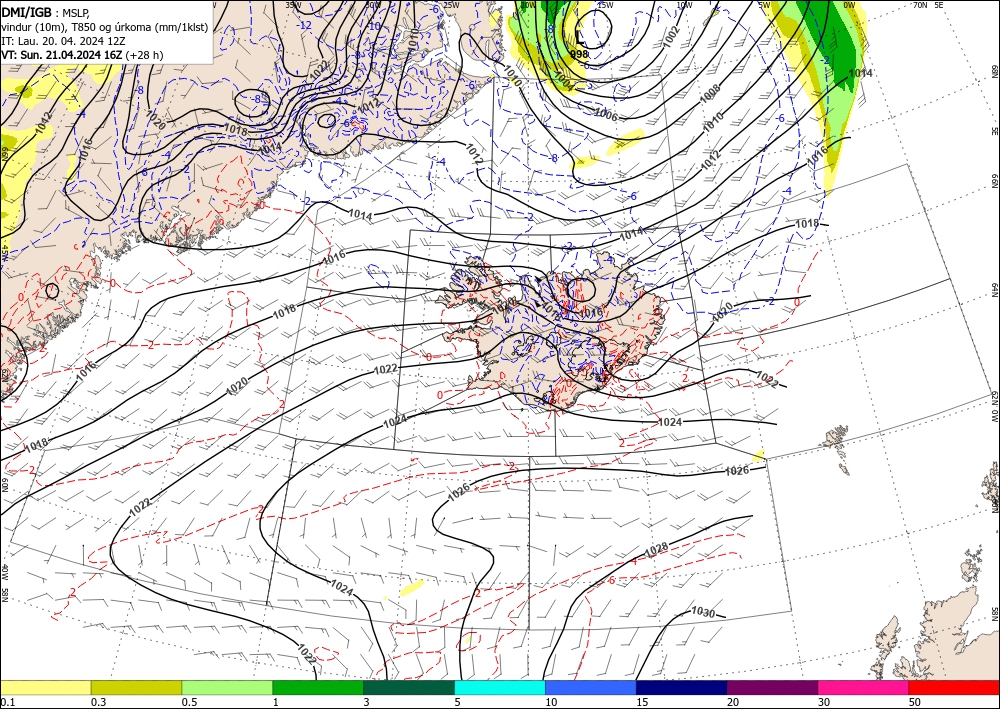The height and width of the screenshot is (709, 1000).
Task: Choose the navy 15–20 legend swatch
Action: point(682,687)
